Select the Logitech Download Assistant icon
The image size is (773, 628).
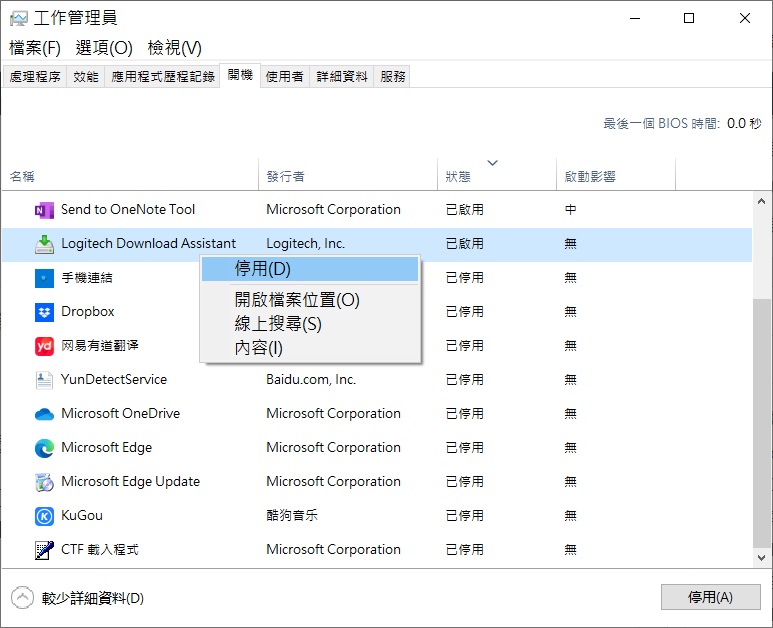click(x=44, y=244)
